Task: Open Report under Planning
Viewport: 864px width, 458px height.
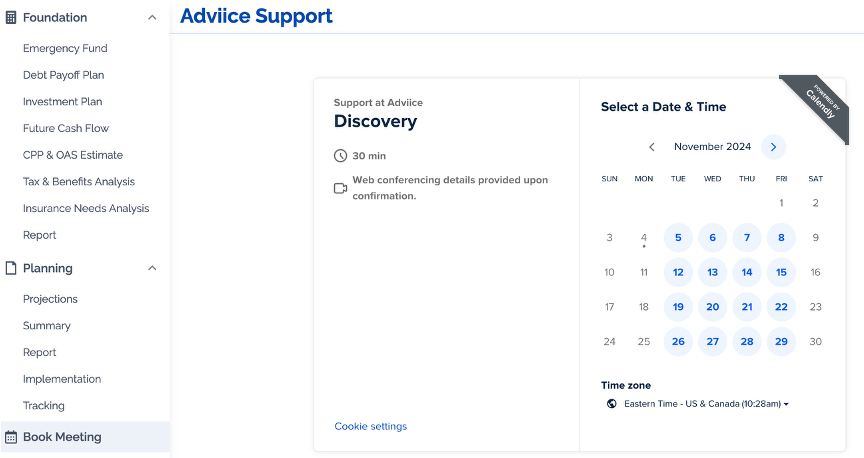Action: click(x=39, y=352)
